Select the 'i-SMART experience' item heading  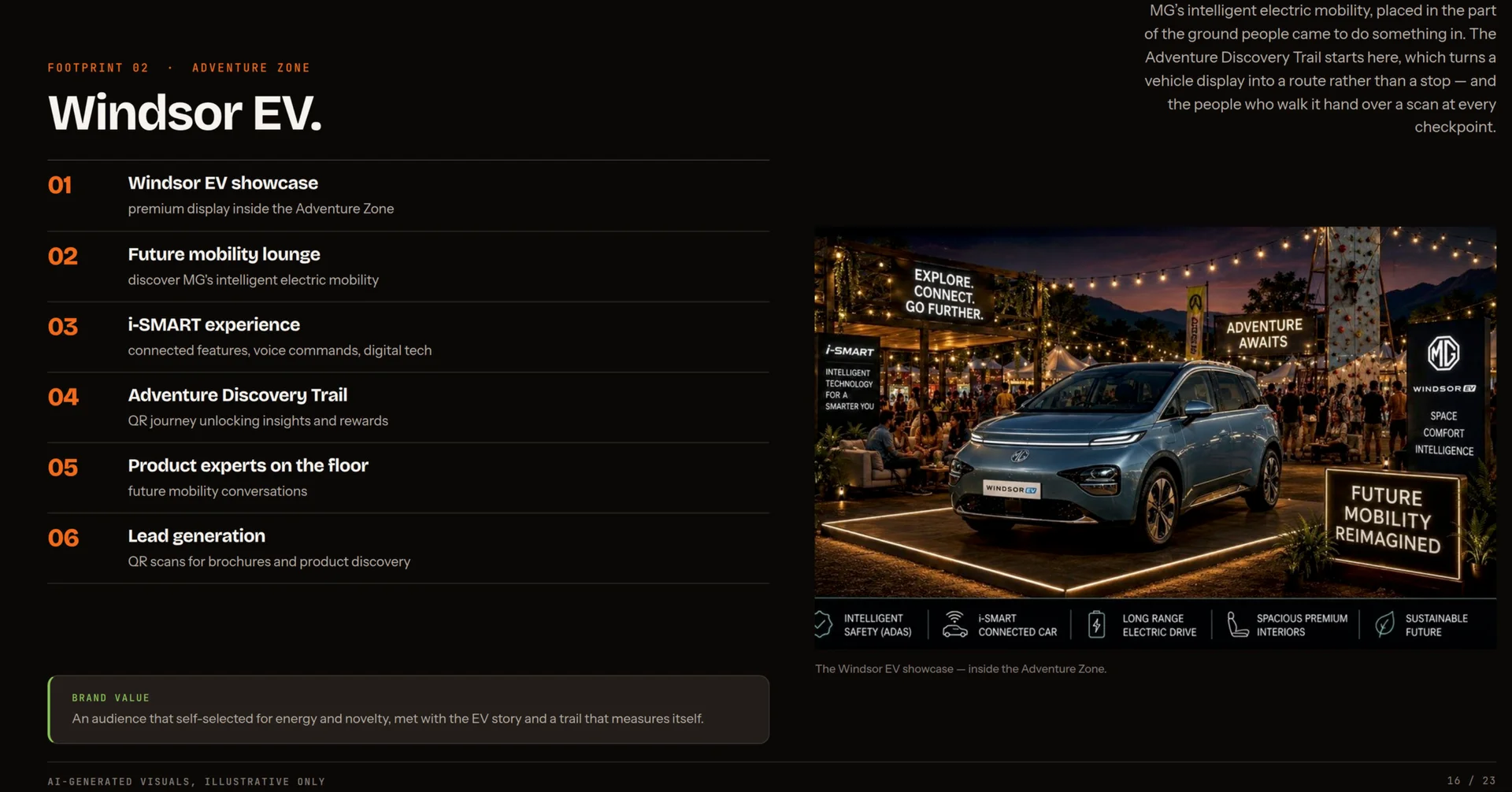214,324
